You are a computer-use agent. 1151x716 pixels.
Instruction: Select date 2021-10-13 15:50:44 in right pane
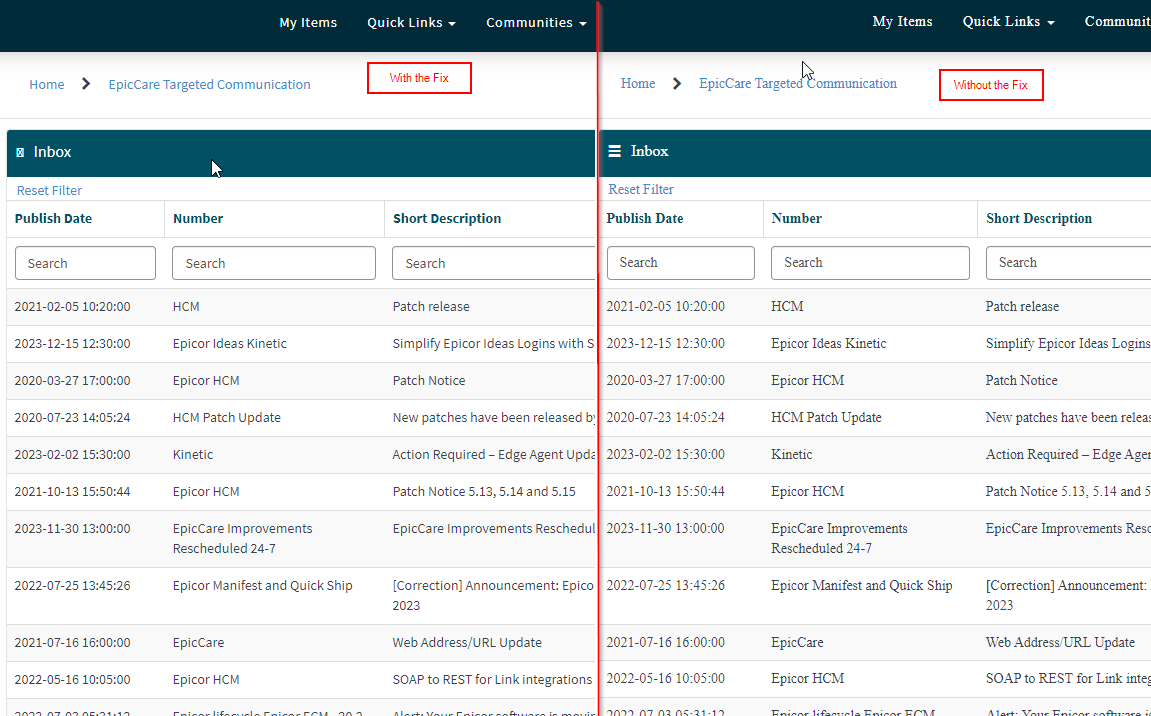[x=665, y=491]
